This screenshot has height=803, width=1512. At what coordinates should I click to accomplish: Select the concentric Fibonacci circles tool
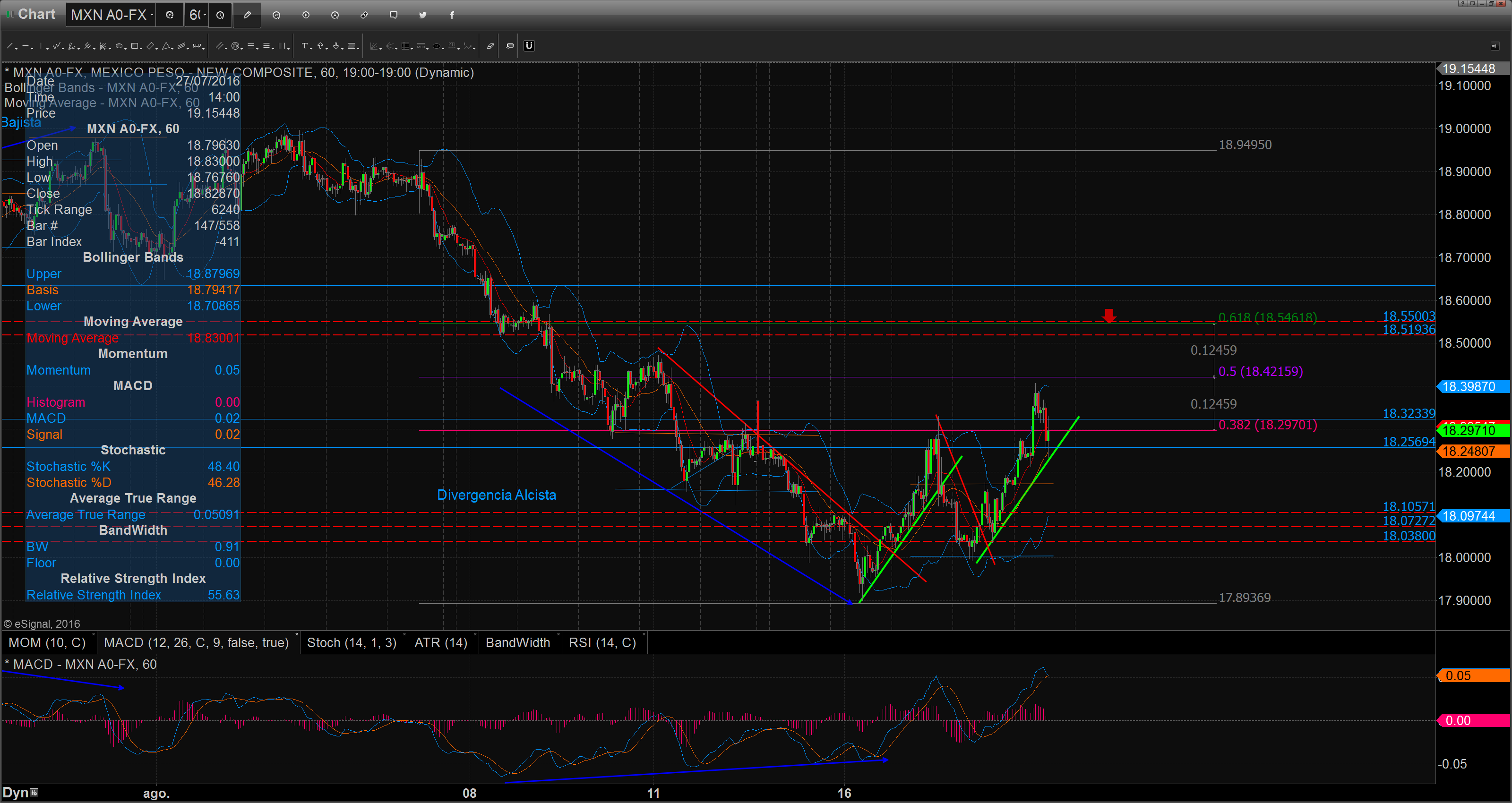(x=235, y=46)
